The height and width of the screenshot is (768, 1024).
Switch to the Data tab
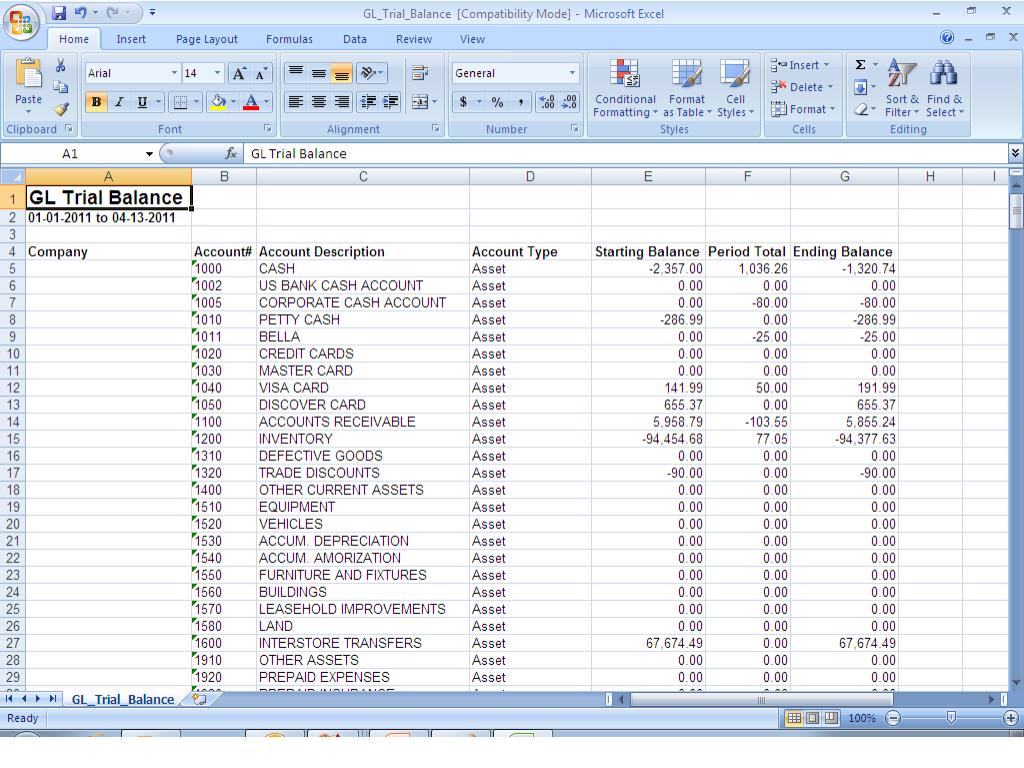pos(355,39)
